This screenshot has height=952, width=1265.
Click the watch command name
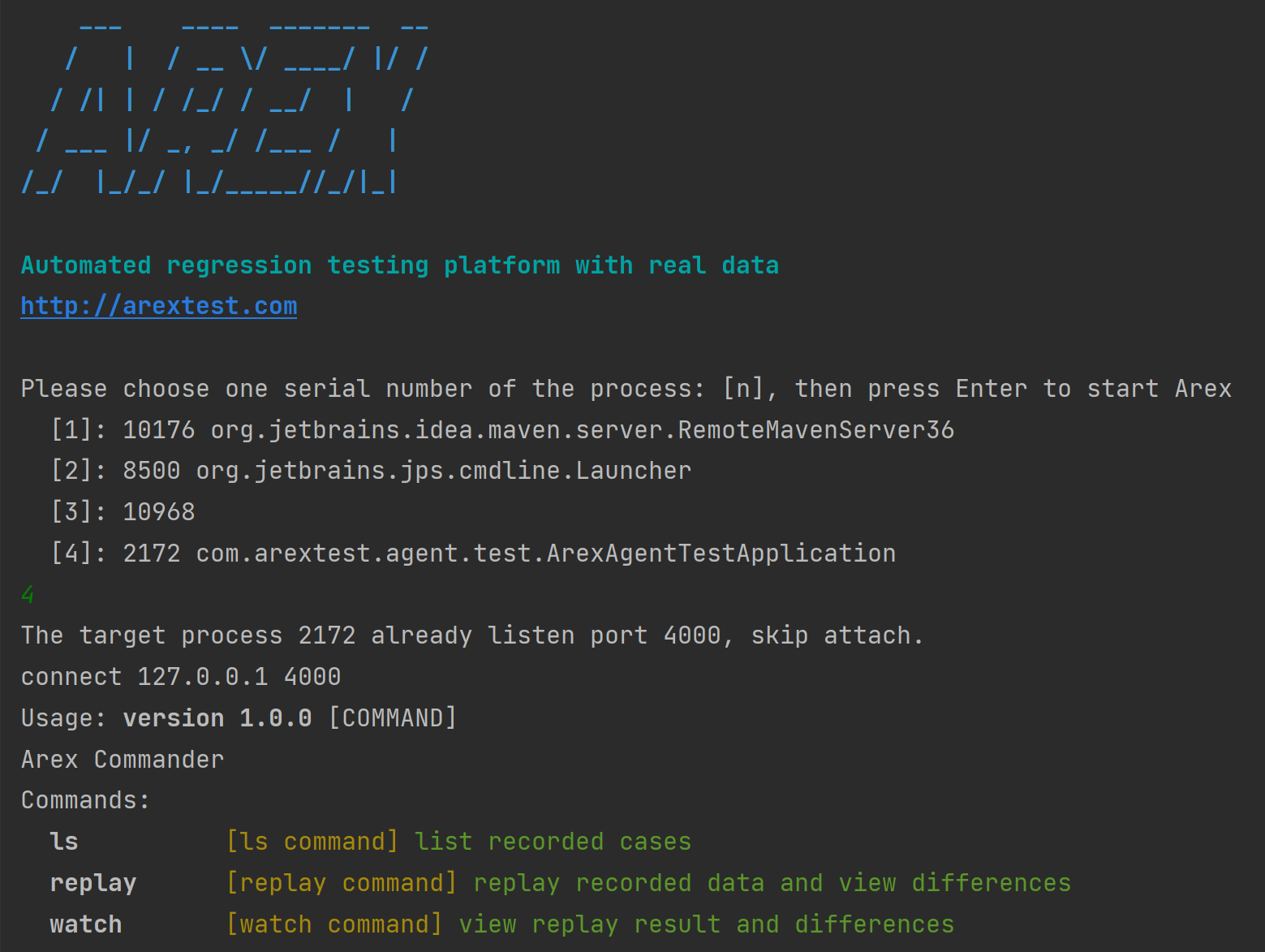pos(86,924)
